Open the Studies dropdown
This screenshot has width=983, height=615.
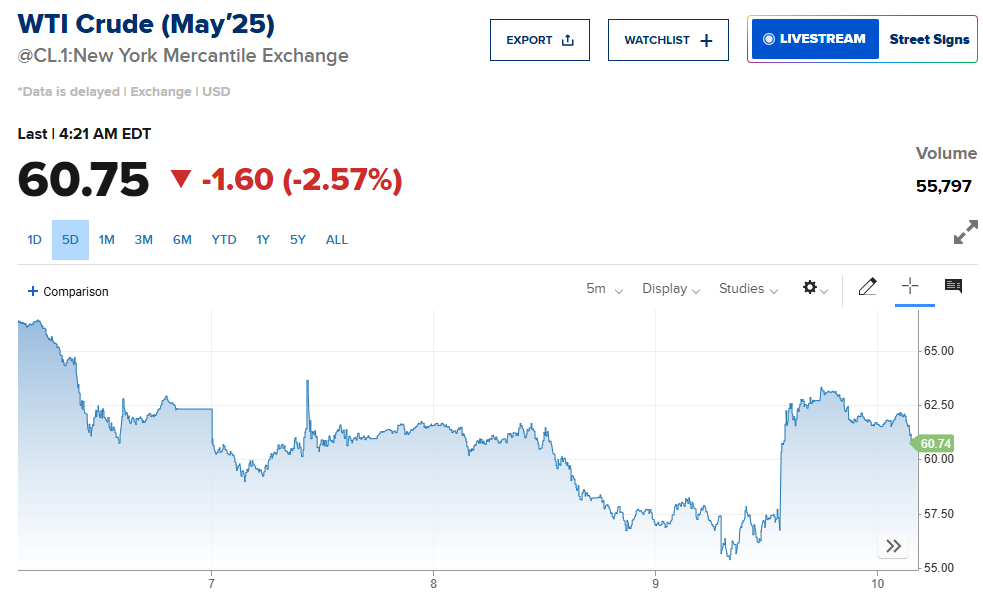click(x=748, y=289)
